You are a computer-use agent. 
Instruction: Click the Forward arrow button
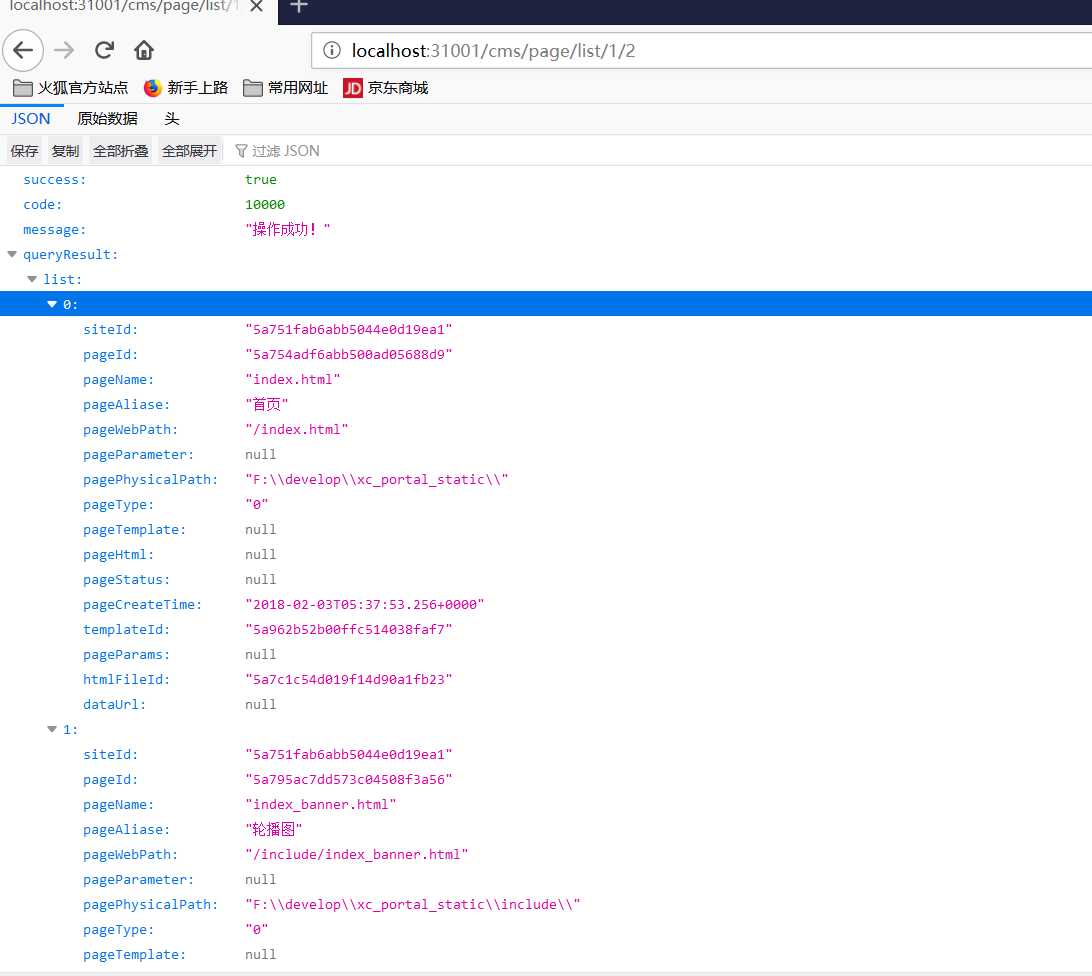[x=64, y=50]
